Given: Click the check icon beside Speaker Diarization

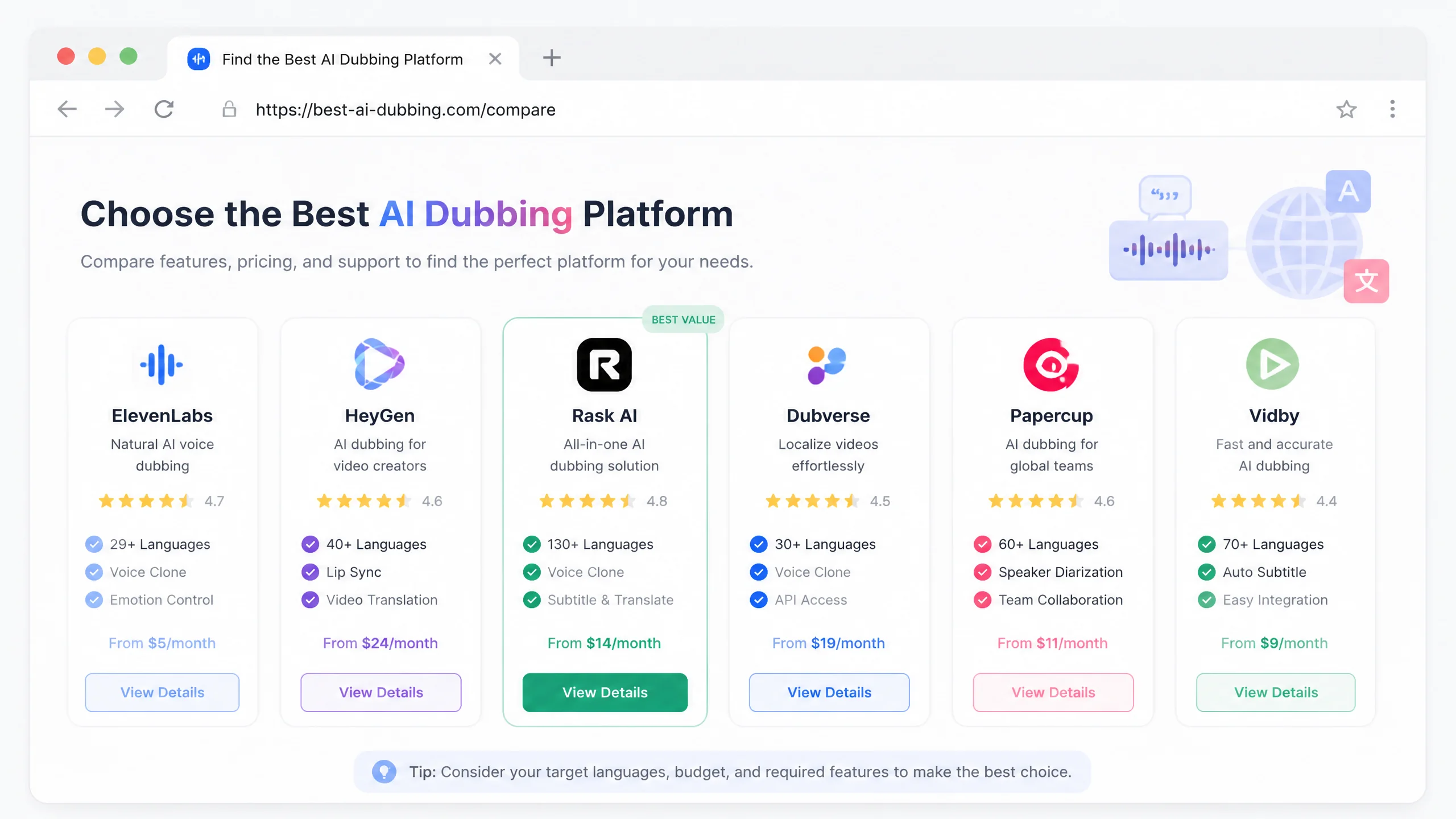Looking at the screenshot, I should tap(982, 572).
